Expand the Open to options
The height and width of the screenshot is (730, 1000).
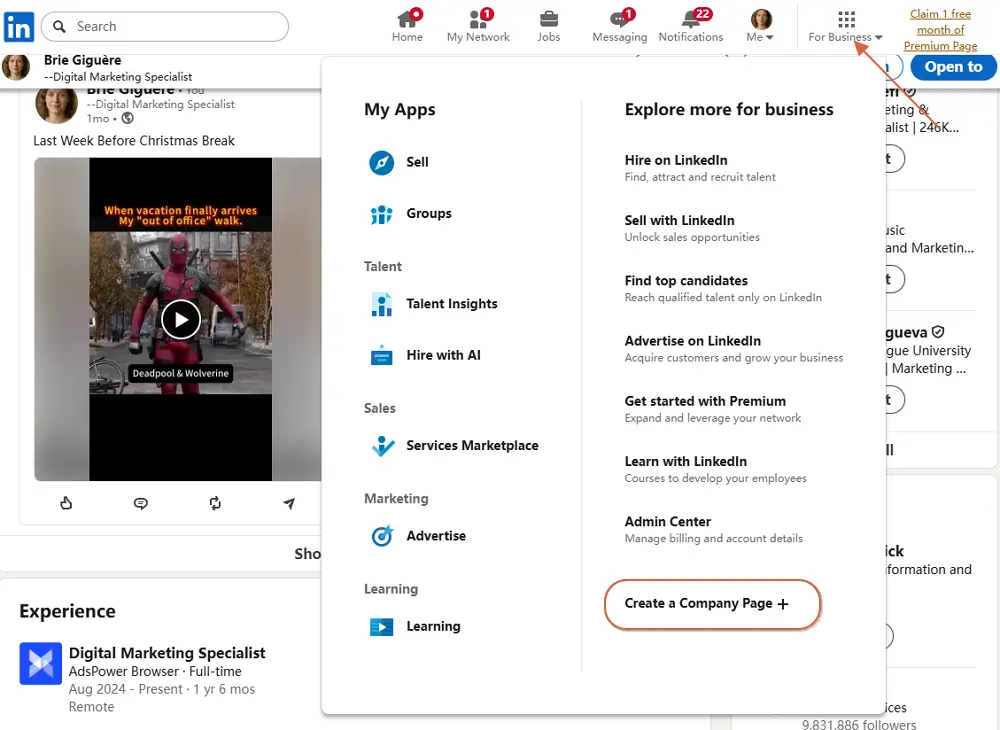point(952,67)
